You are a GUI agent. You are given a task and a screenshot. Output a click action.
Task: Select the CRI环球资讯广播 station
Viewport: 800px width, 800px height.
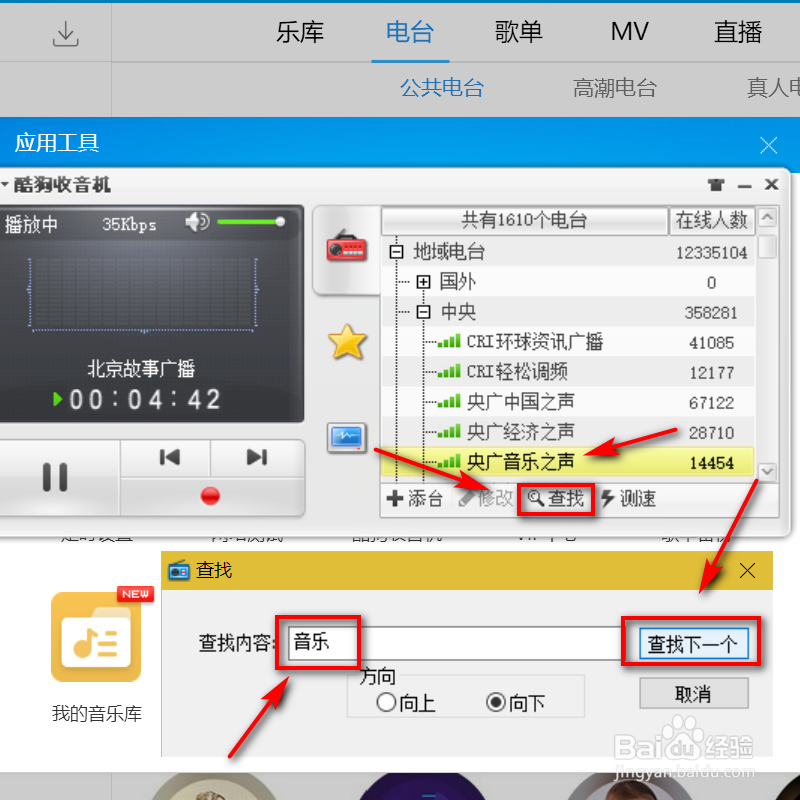[535, 341]
